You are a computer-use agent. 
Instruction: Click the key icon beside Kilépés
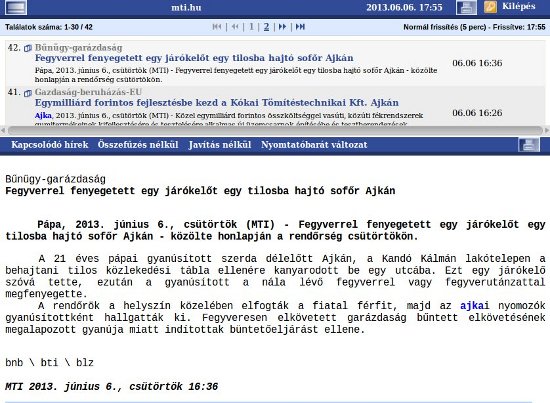[490, 7]
